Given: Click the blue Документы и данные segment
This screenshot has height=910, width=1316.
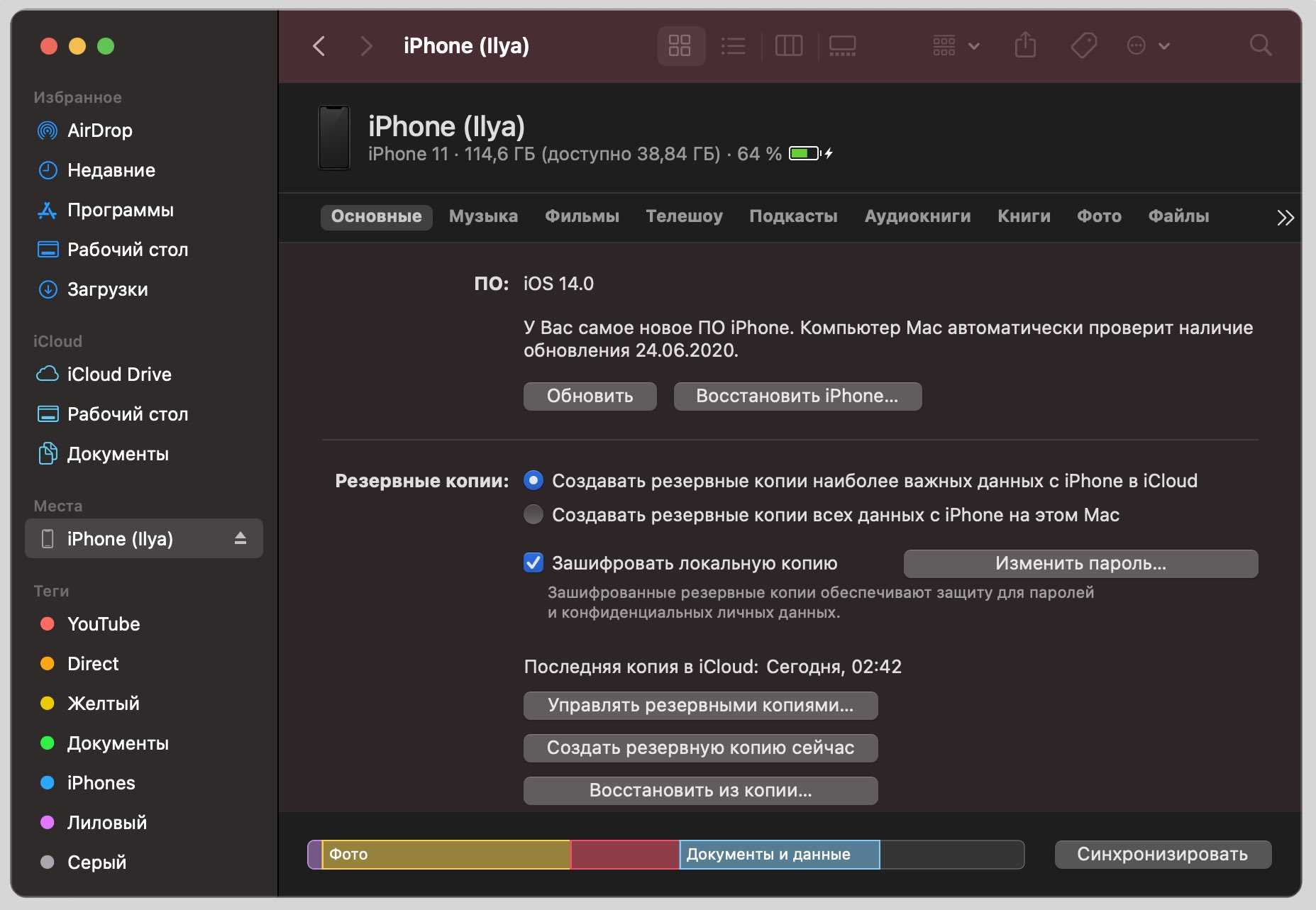Looking at the screenshot, I should pyautogui.click(x=780, y=855).
